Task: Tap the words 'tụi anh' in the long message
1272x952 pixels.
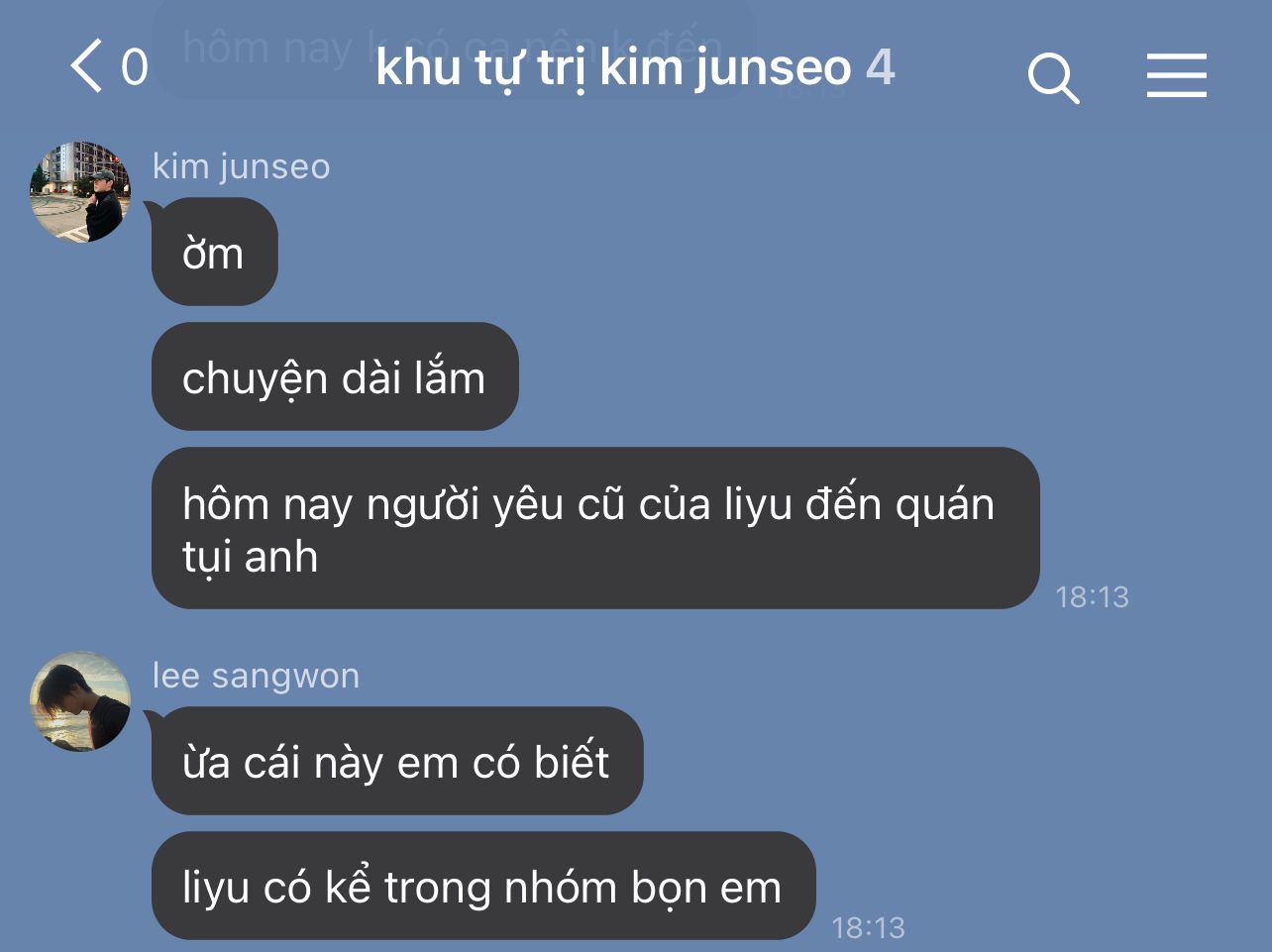Action: point(250,557)
